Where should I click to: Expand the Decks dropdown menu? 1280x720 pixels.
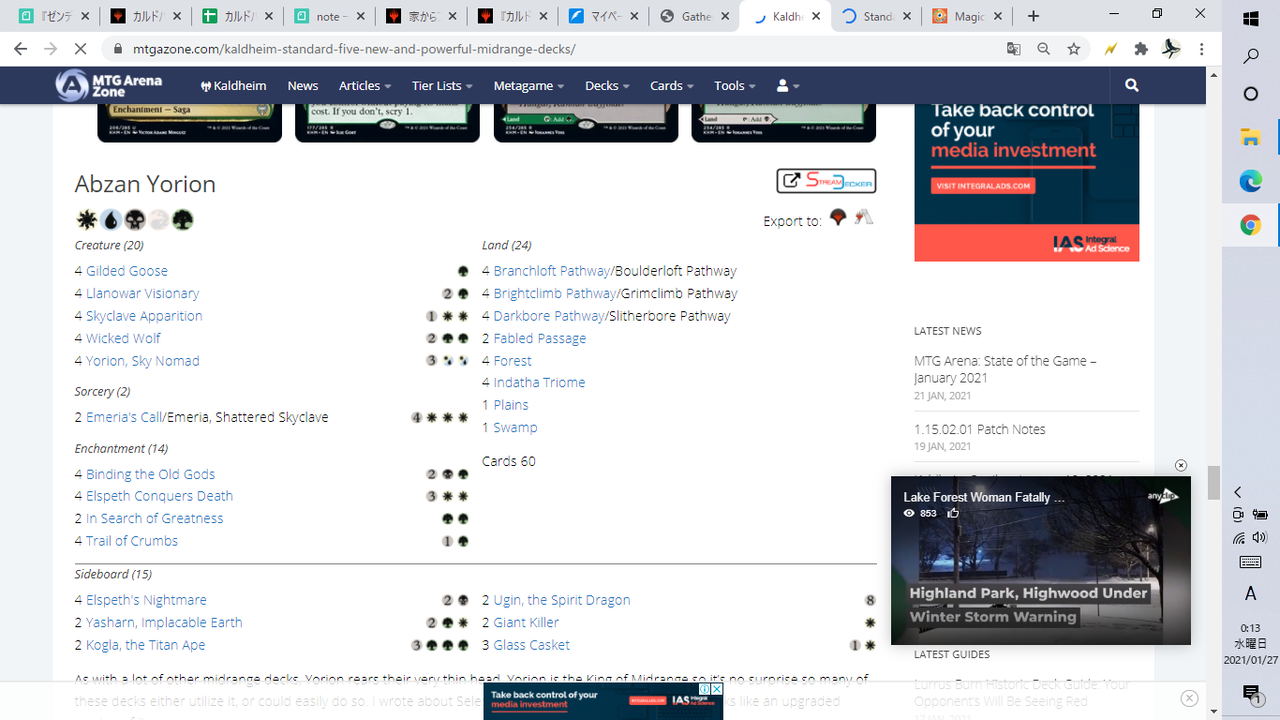607,86
